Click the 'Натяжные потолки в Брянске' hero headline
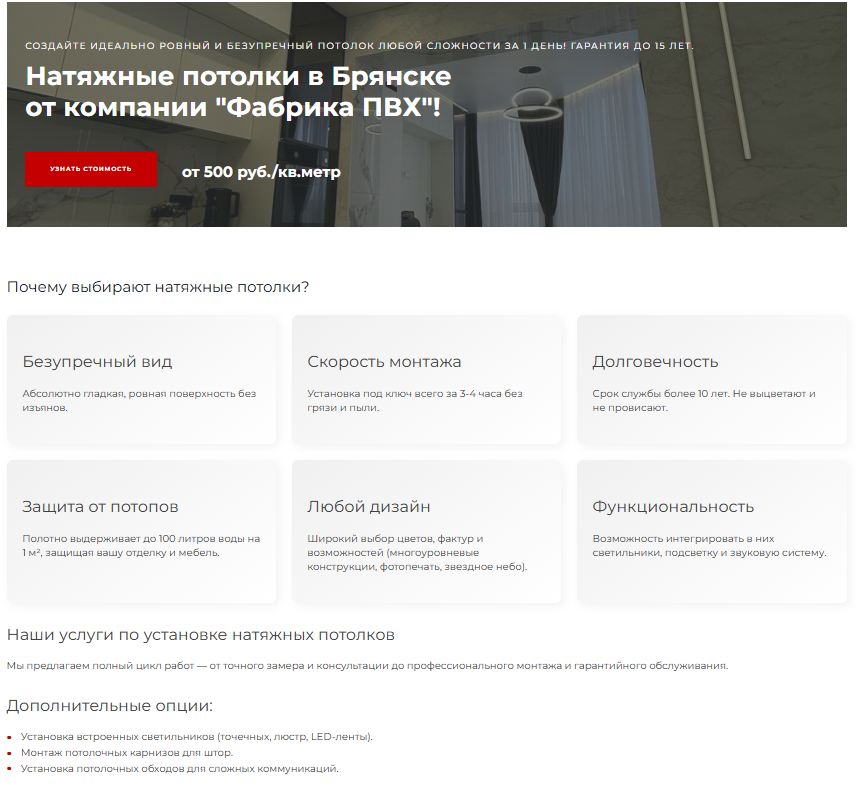 [x=238, y=77]
